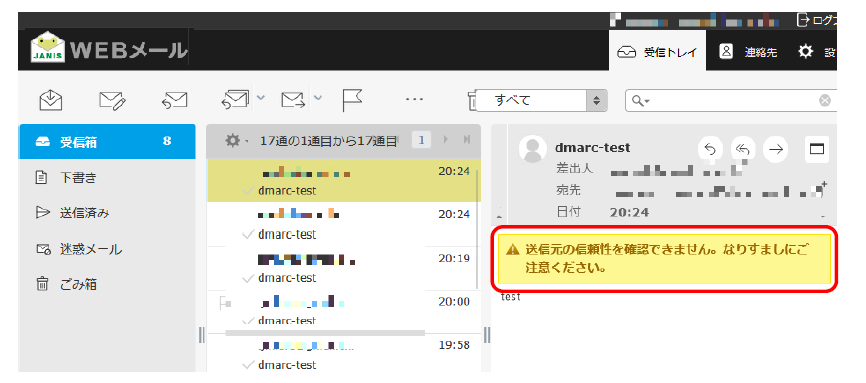Open the forward options dropdown arrow

318,98
